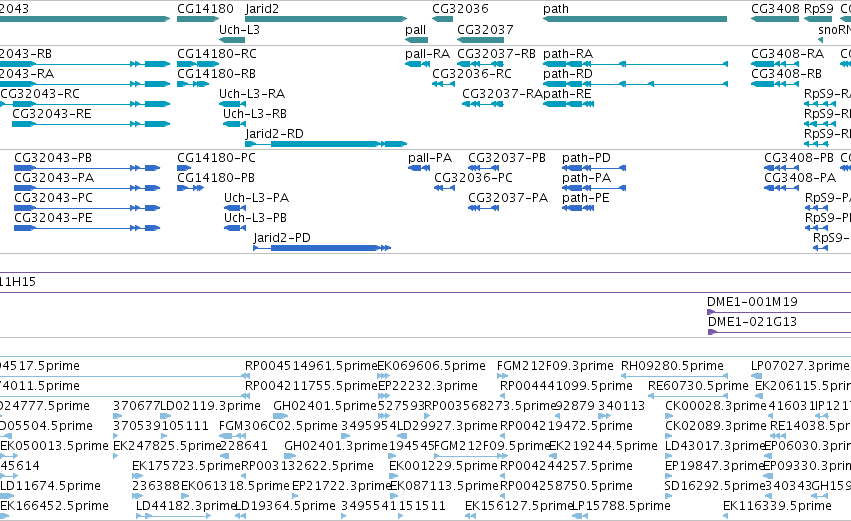851x521 pixels.
Task: Click EST label LP15788.5prime
Action: pos(622,506)
